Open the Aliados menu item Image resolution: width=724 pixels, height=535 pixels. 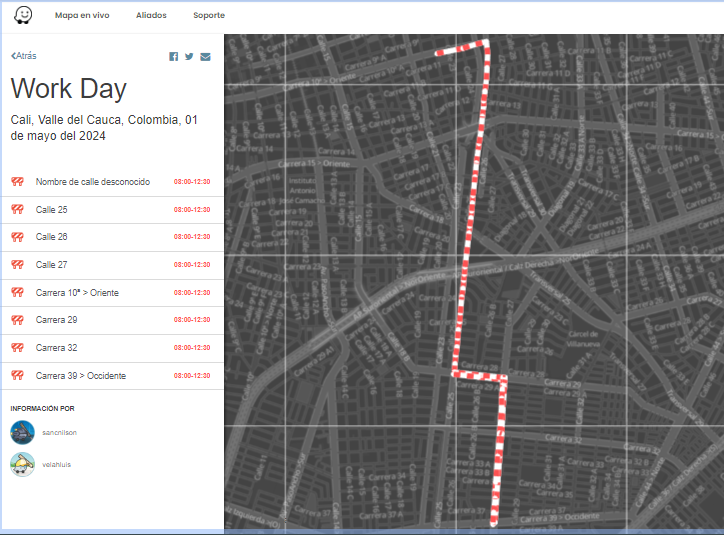click(x=151, y=15)
